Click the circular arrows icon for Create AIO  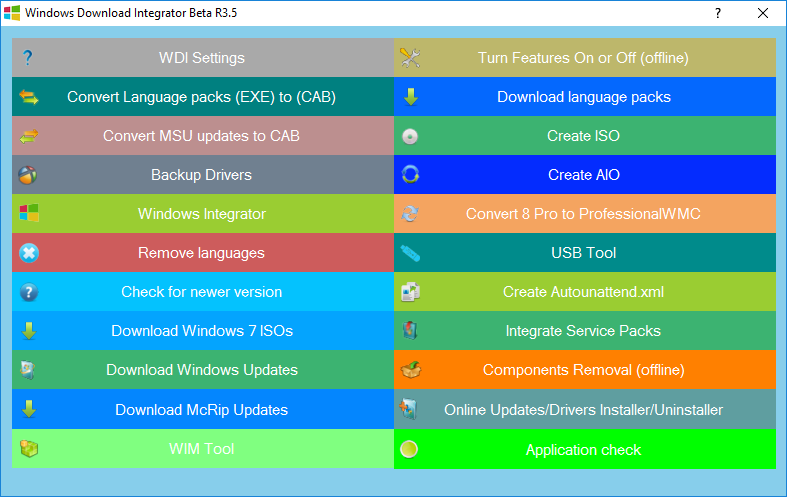click(410, 175)
